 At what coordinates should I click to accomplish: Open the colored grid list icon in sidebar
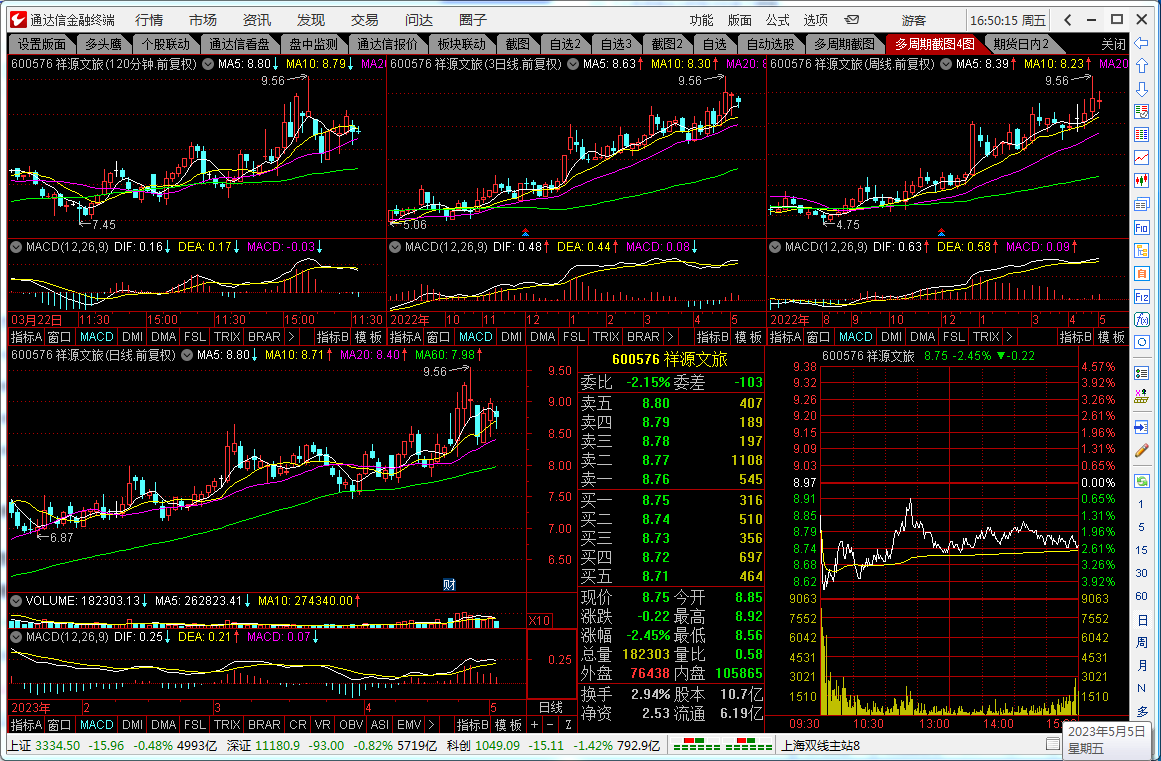(1142, 135)
